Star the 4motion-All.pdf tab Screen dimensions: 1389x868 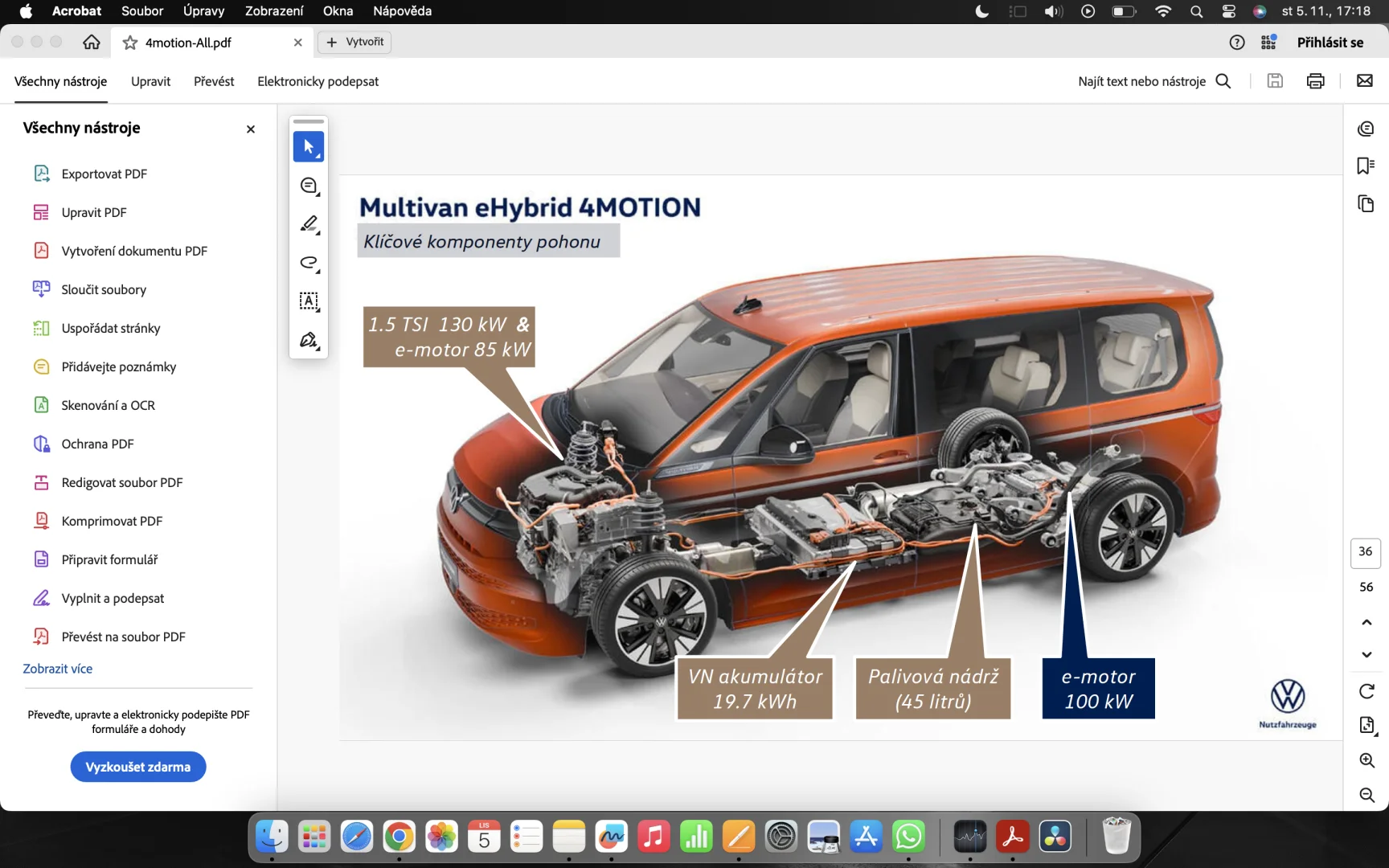130,43
